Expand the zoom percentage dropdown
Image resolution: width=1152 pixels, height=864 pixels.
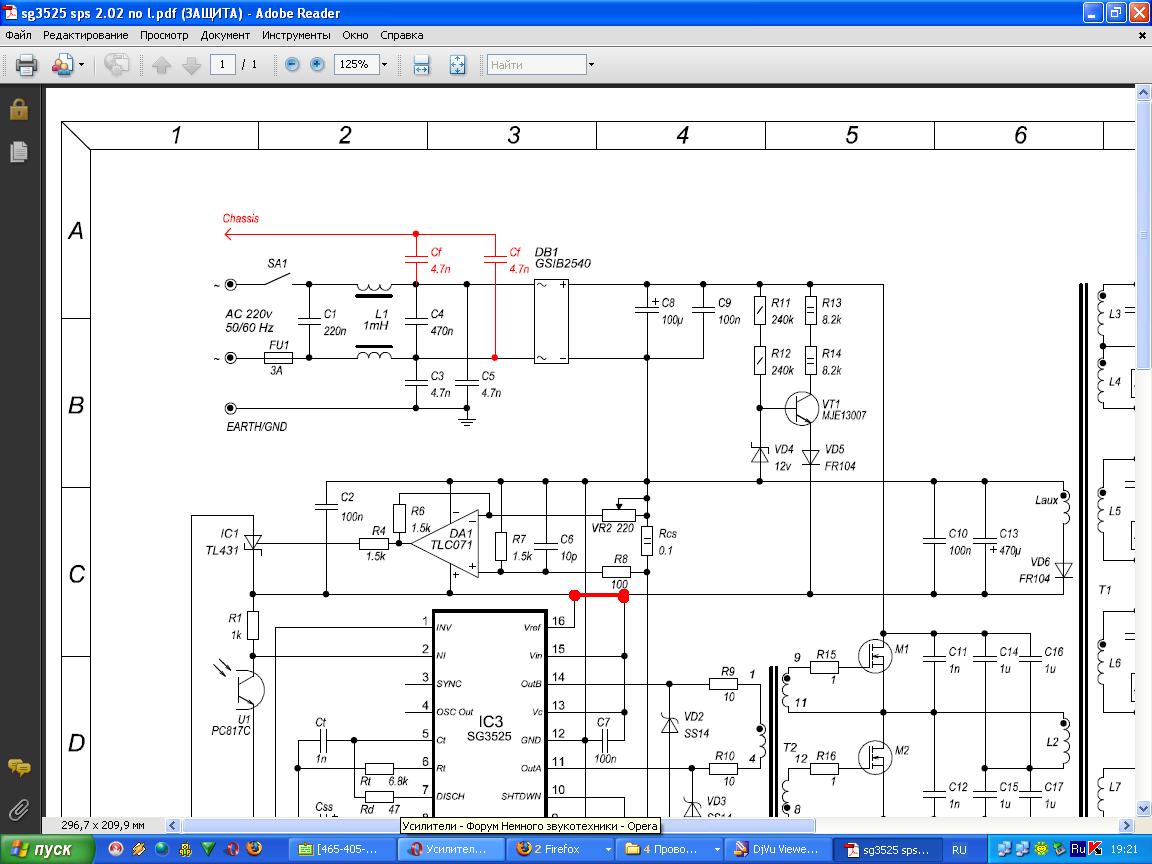(x=384, y=65)
